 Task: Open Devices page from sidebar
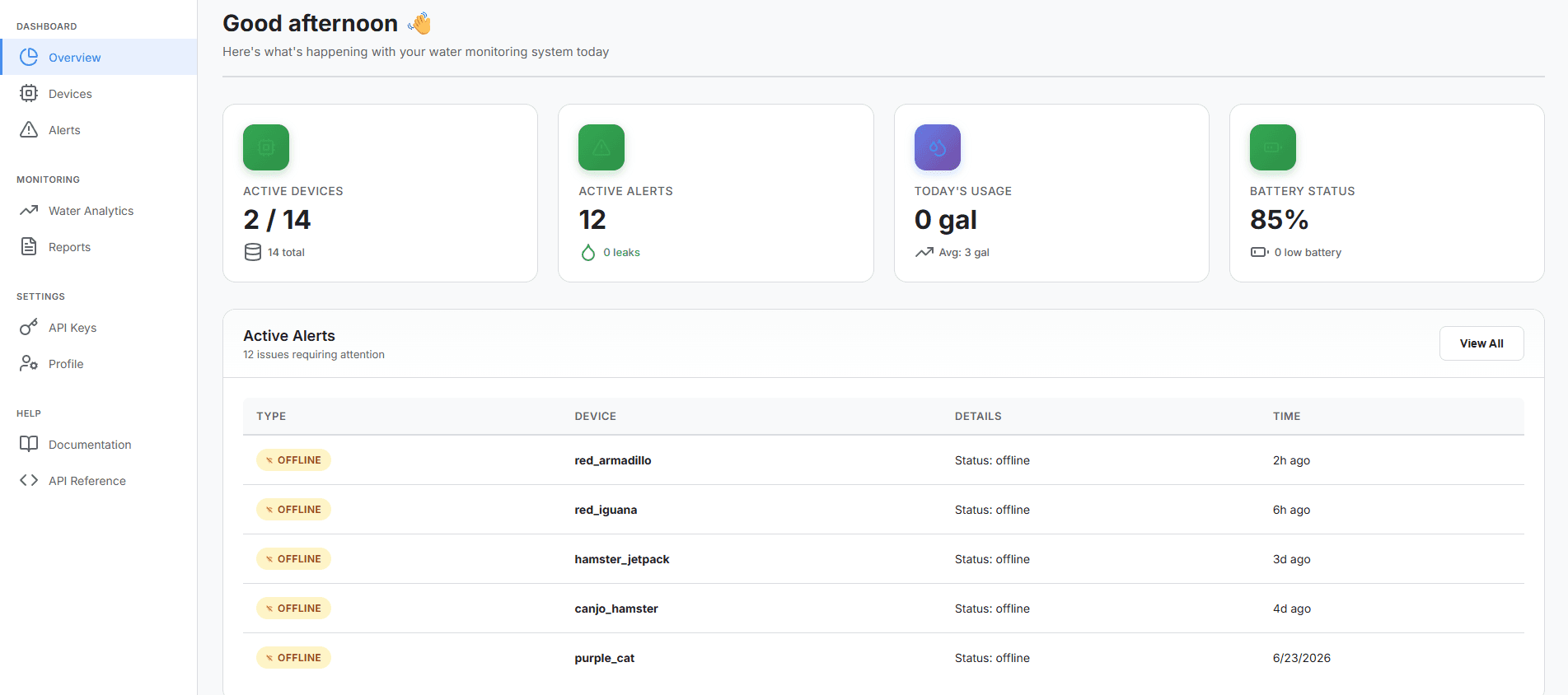point(99,93)
